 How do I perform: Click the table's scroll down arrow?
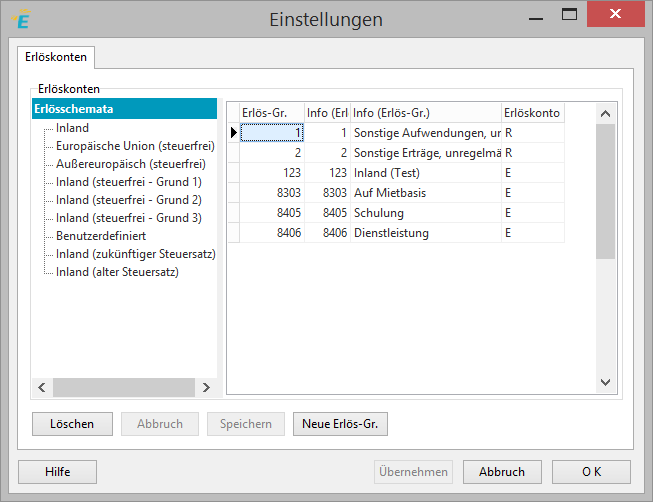click(x=606, y=382)
